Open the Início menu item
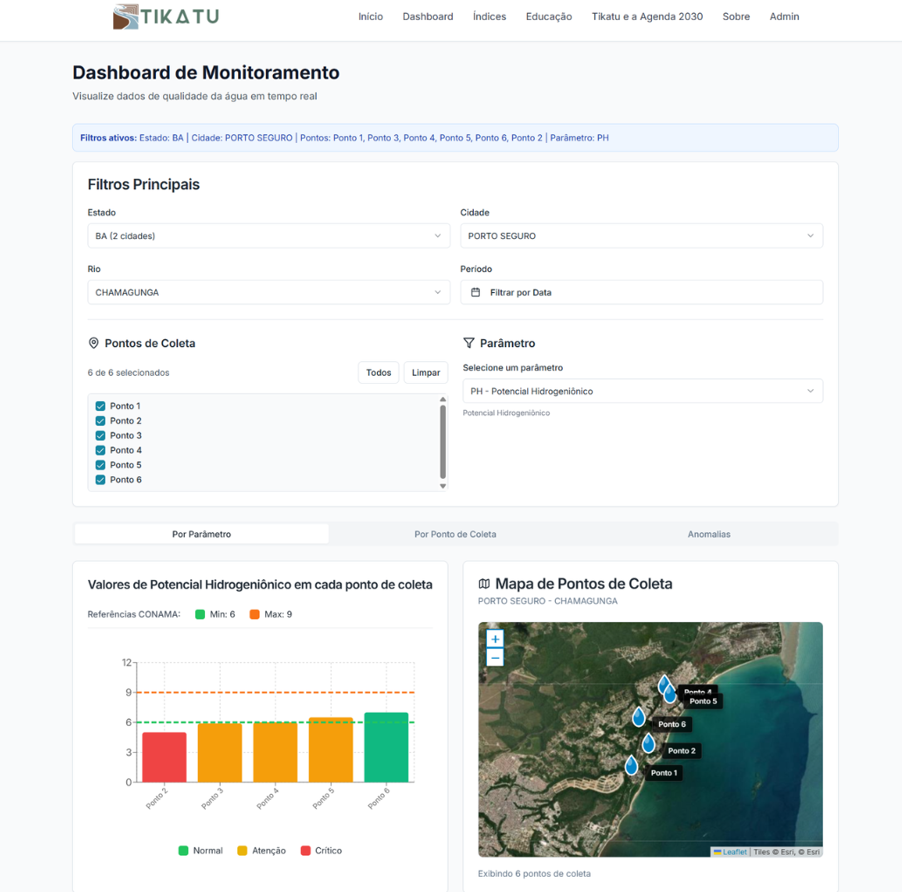The width and height of the screenshot is (902, 892). [x=370, y=17]
